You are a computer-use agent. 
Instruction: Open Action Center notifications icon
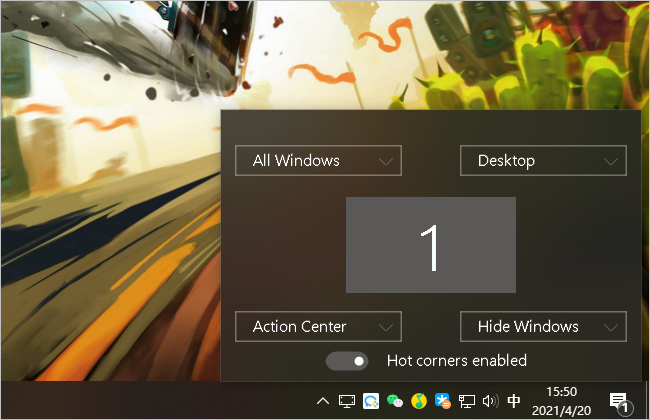click(x=620, y=402)
